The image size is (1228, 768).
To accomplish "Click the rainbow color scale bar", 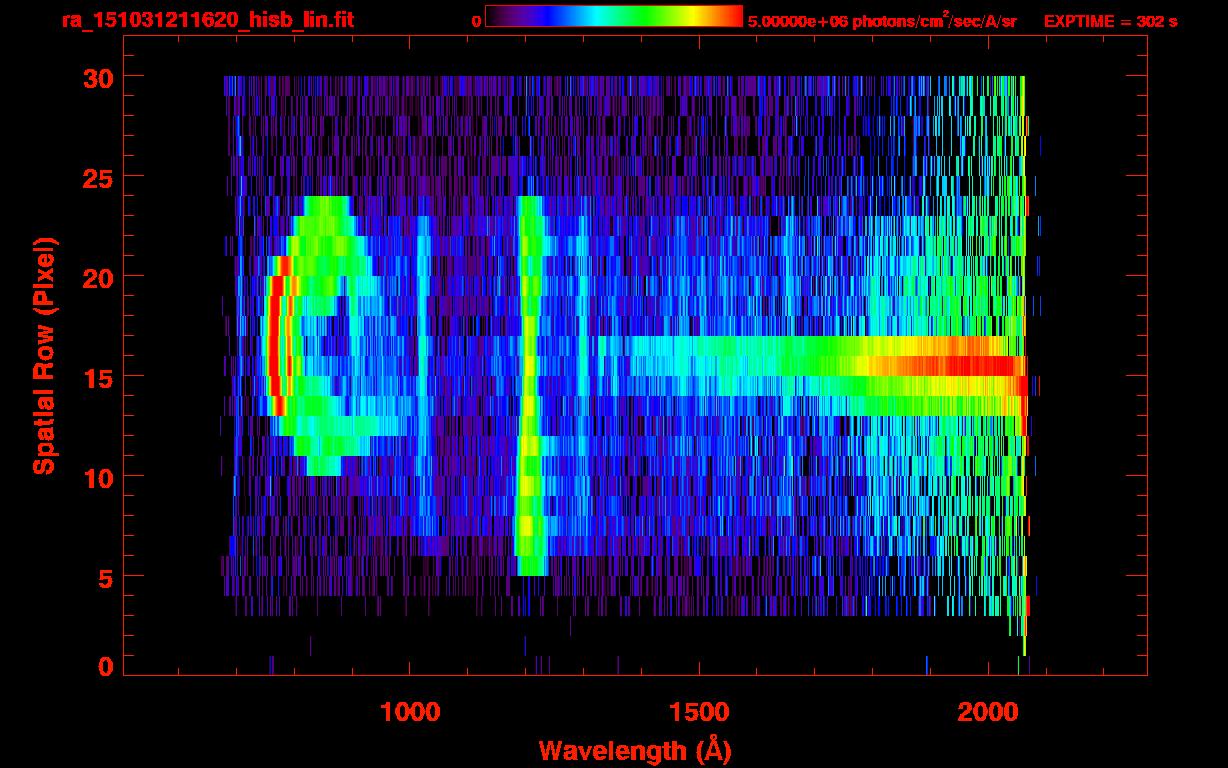I will [x=614, y=17].
